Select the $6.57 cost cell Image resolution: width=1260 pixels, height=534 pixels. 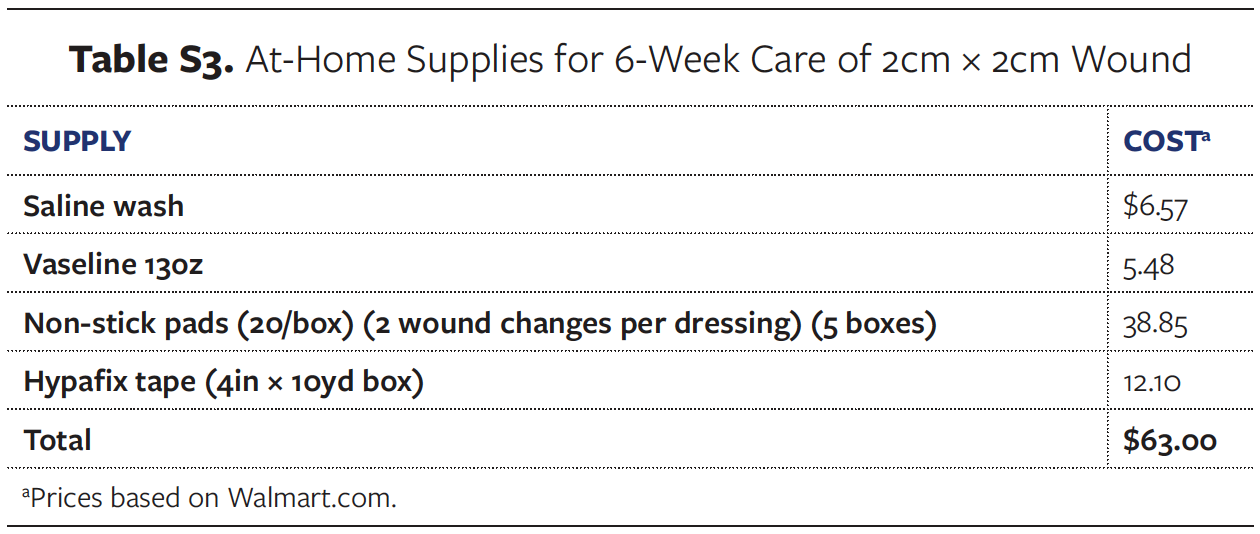coord(1155,206)
